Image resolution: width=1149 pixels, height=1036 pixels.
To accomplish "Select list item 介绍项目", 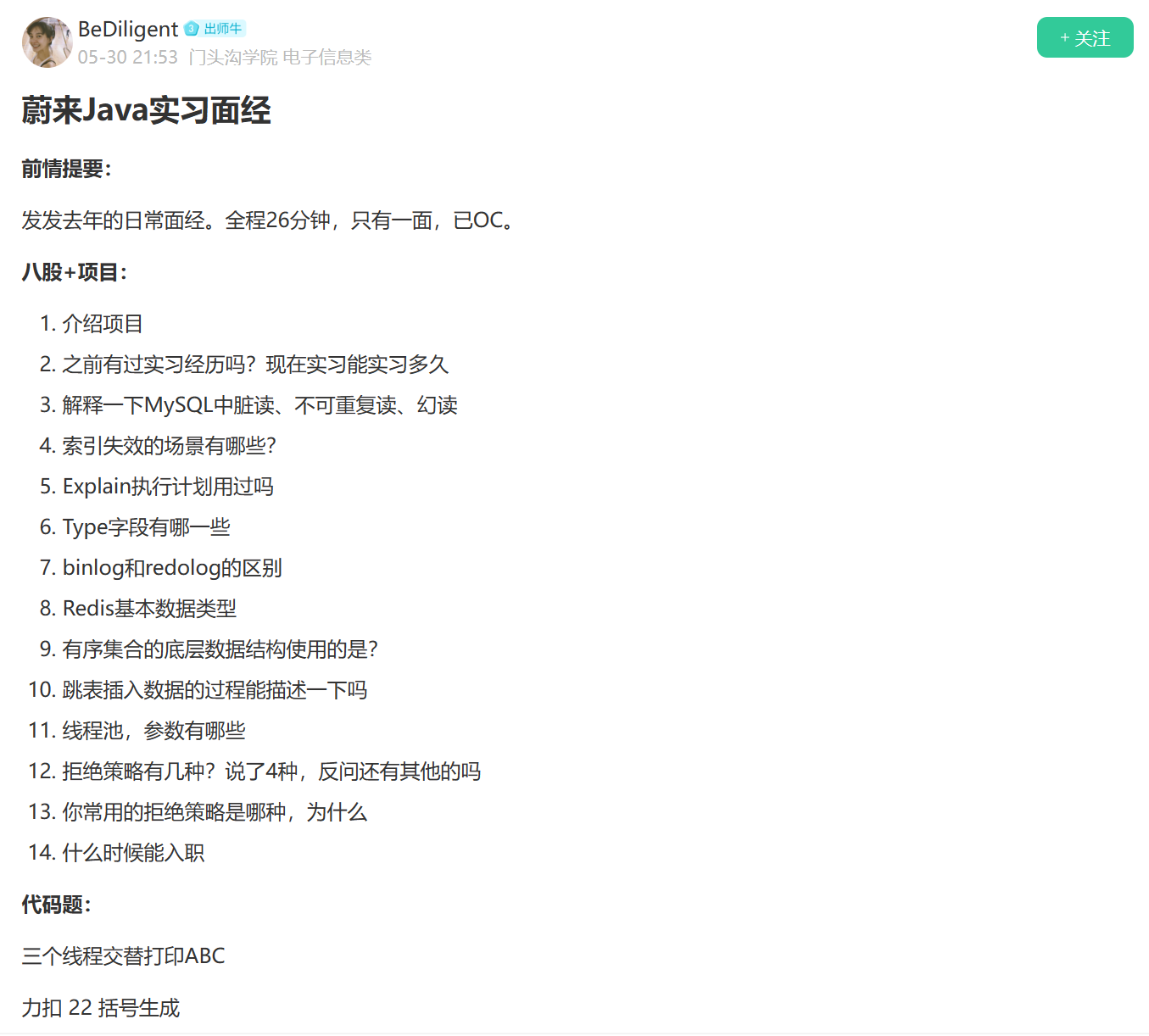I will coord(103,324).
